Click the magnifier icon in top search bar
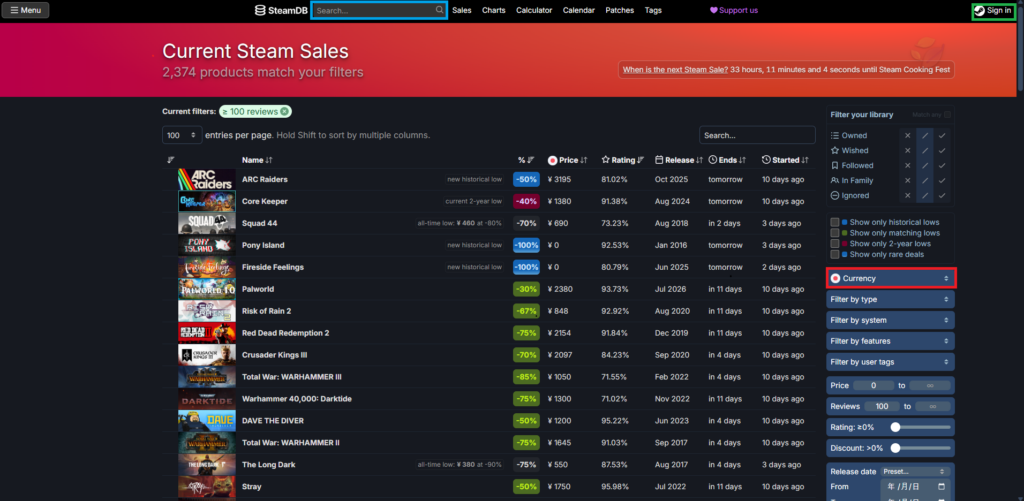Viewport: 1024px width, 501px height. [x=440, y=10]
